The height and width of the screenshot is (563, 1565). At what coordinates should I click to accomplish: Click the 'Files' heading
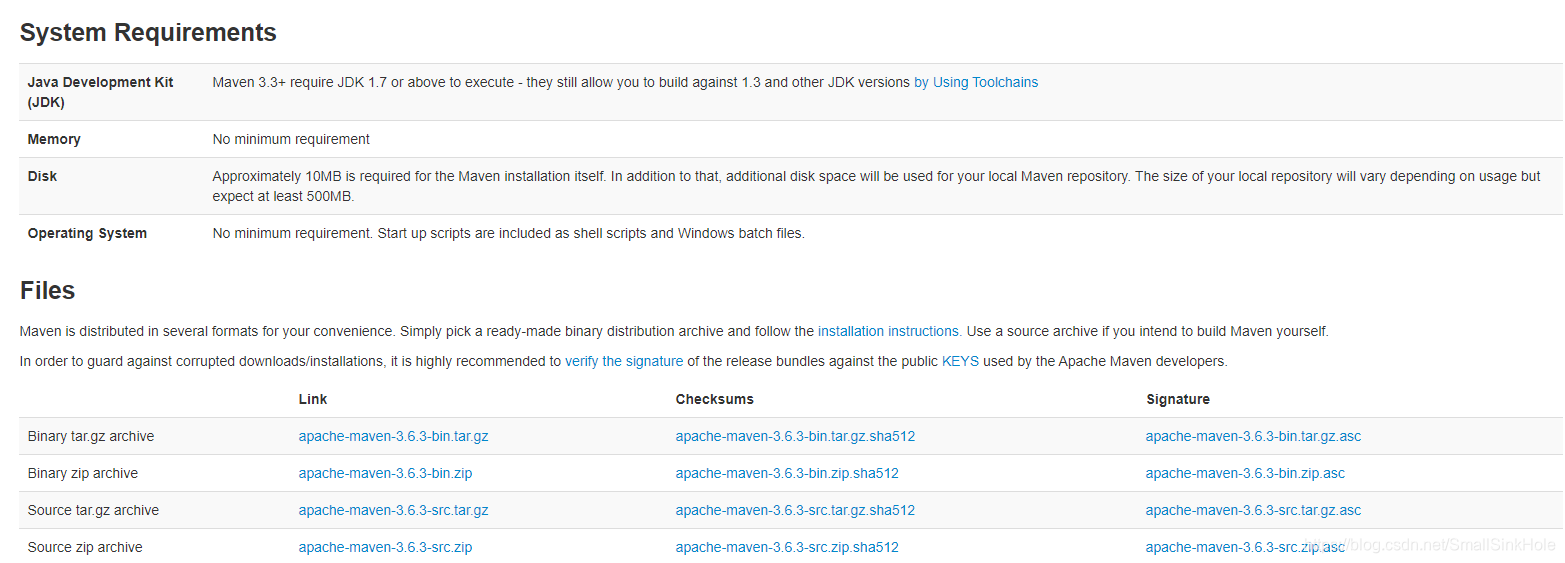click(47, 291)
